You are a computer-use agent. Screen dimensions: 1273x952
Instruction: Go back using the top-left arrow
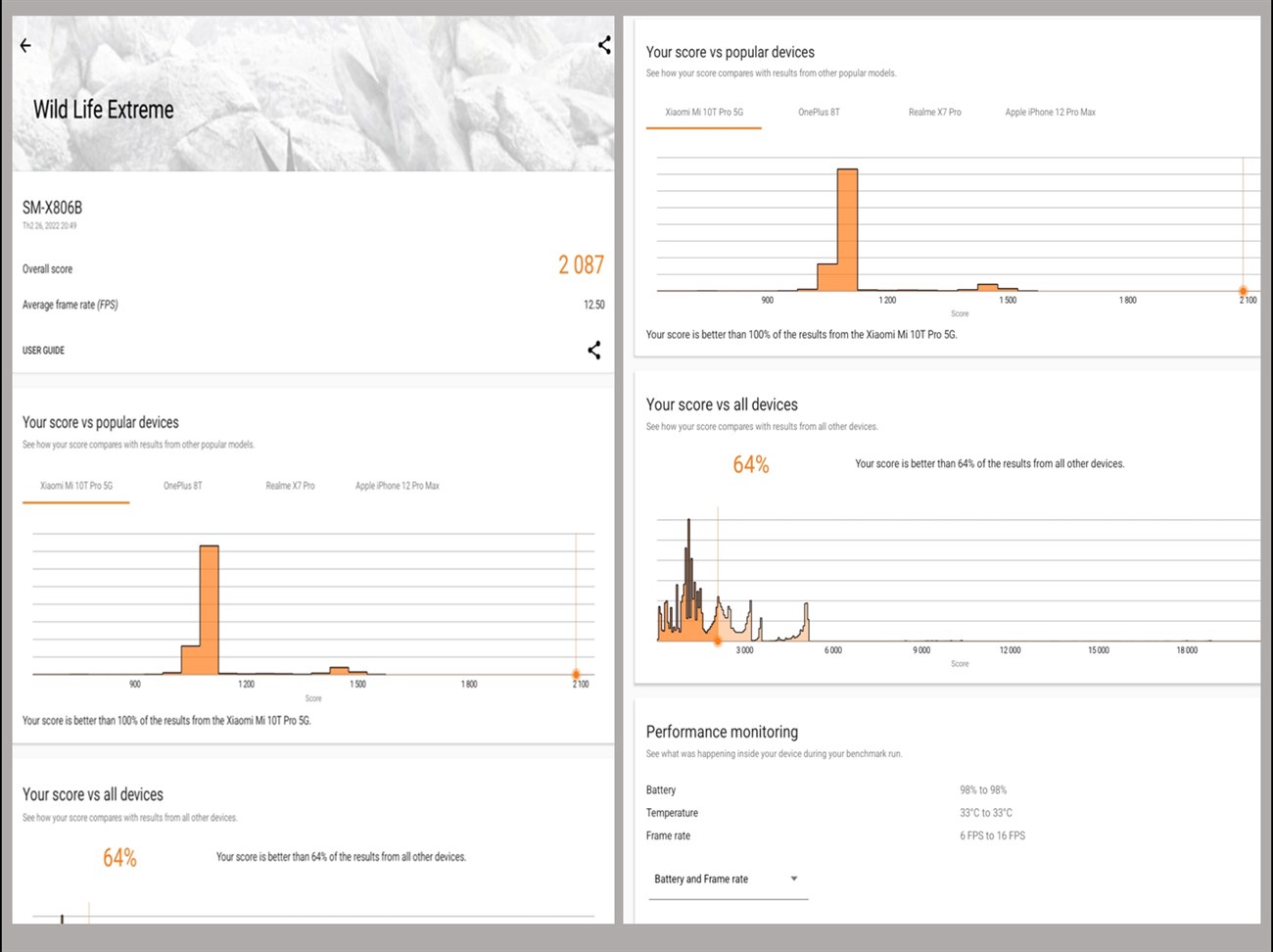pos(25,45)
